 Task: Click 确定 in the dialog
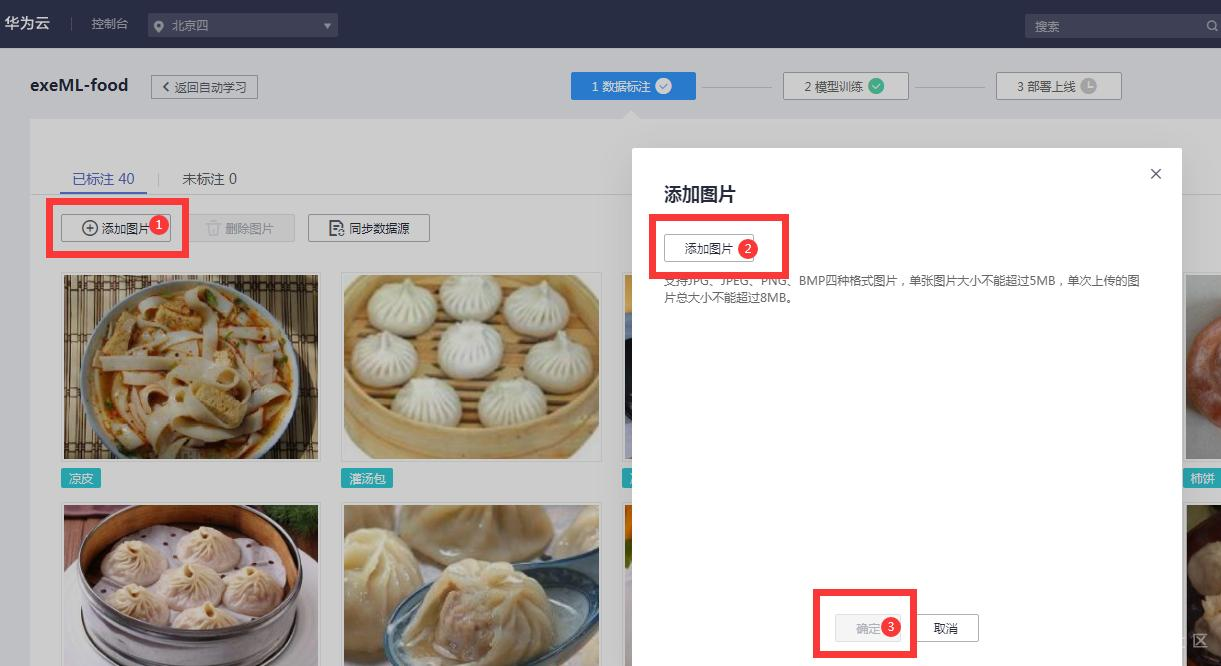click(x=868, y=628)
